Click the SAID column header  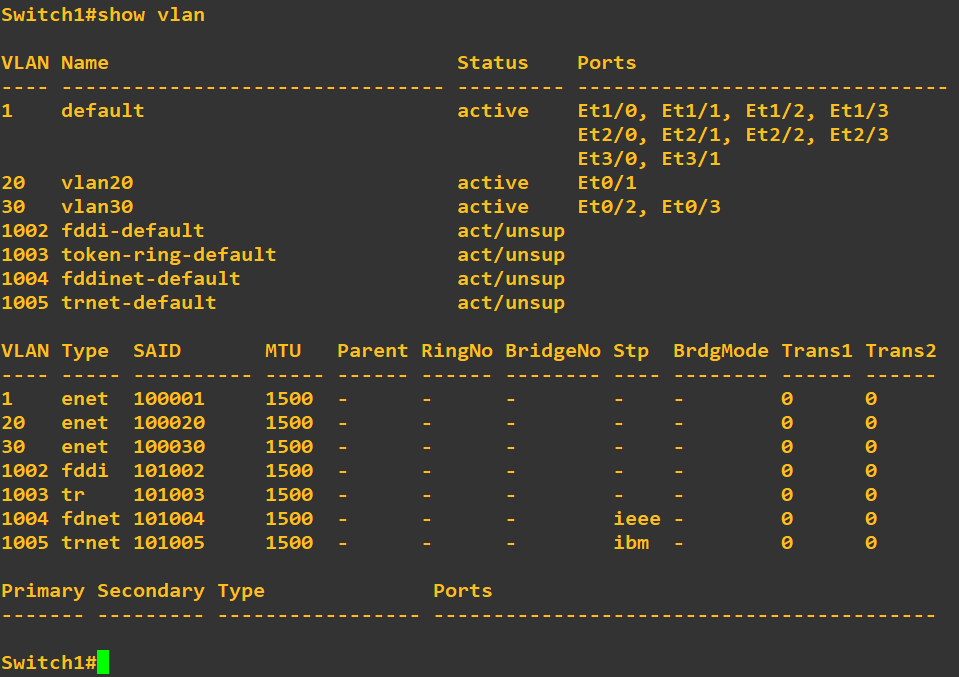pos(157,351)
